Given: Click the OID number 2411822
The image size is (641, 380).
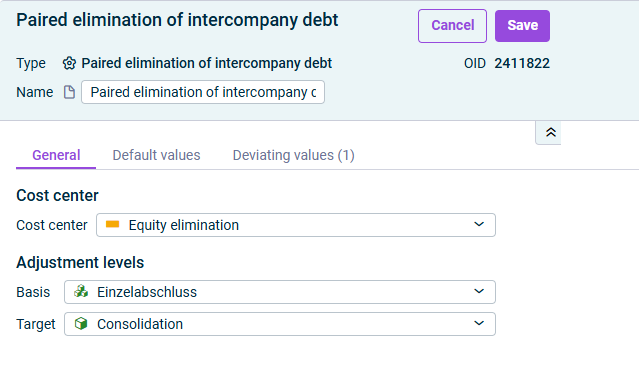Looking at the screenshot, I should [522, 63].
